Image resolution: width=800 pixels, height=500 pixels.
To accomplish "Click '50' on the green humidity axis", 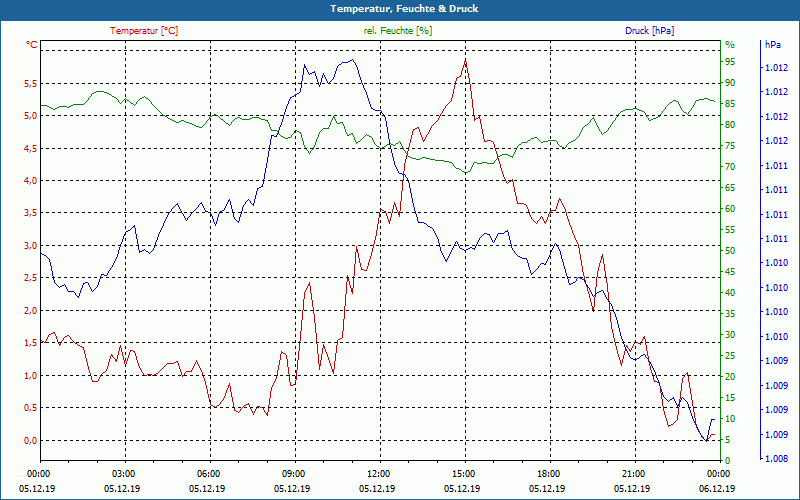I will pyautogui.click(x=730, y=251).
